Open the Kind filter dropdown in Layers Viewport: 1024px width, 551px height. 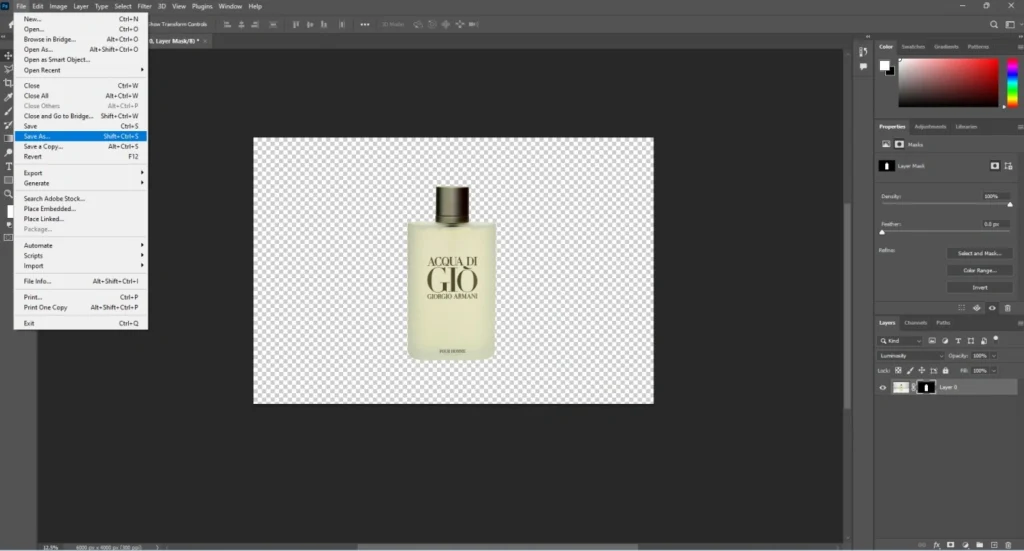pos(901,341)
